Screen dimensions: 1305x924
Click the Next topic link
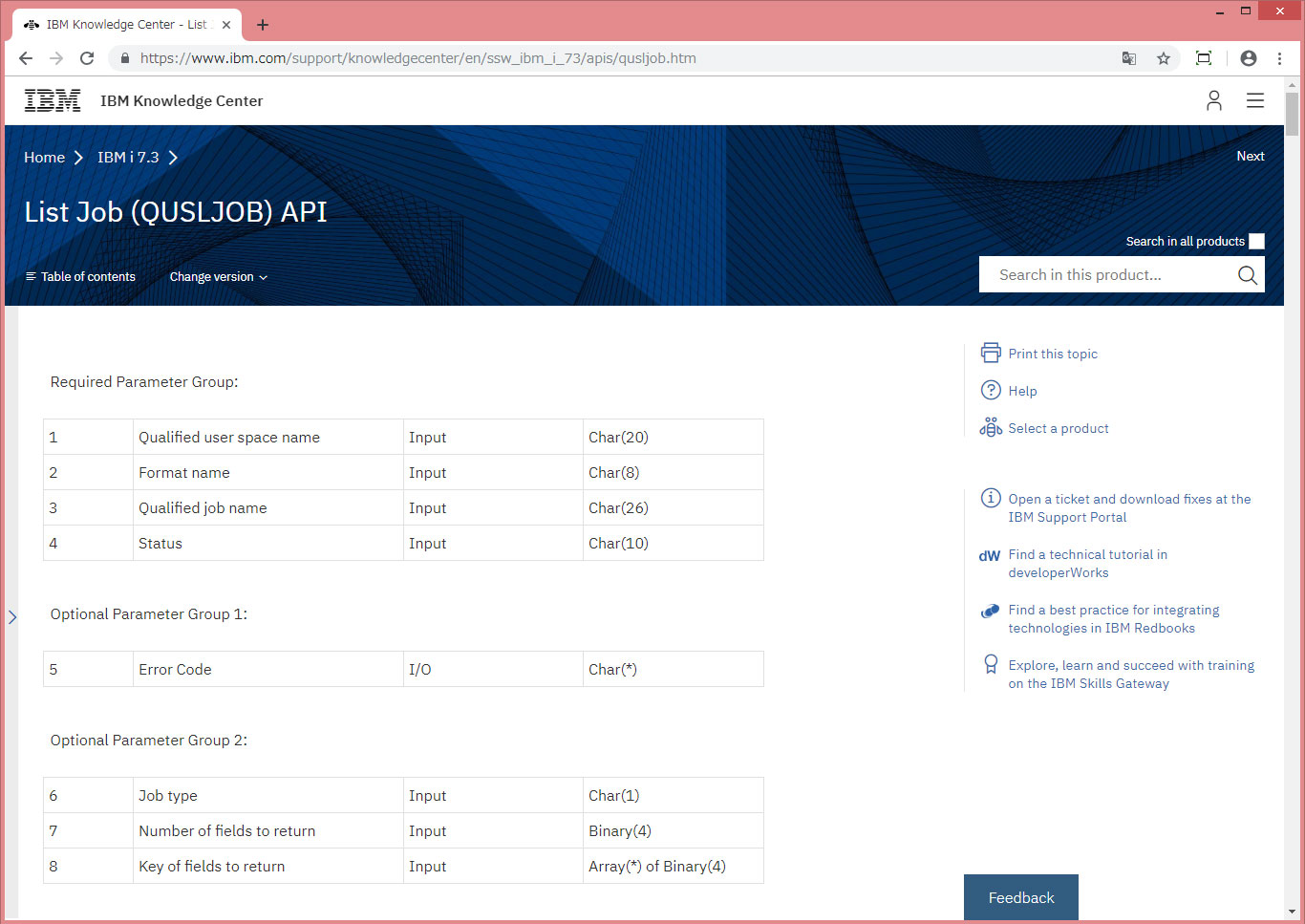[1250, 157]
